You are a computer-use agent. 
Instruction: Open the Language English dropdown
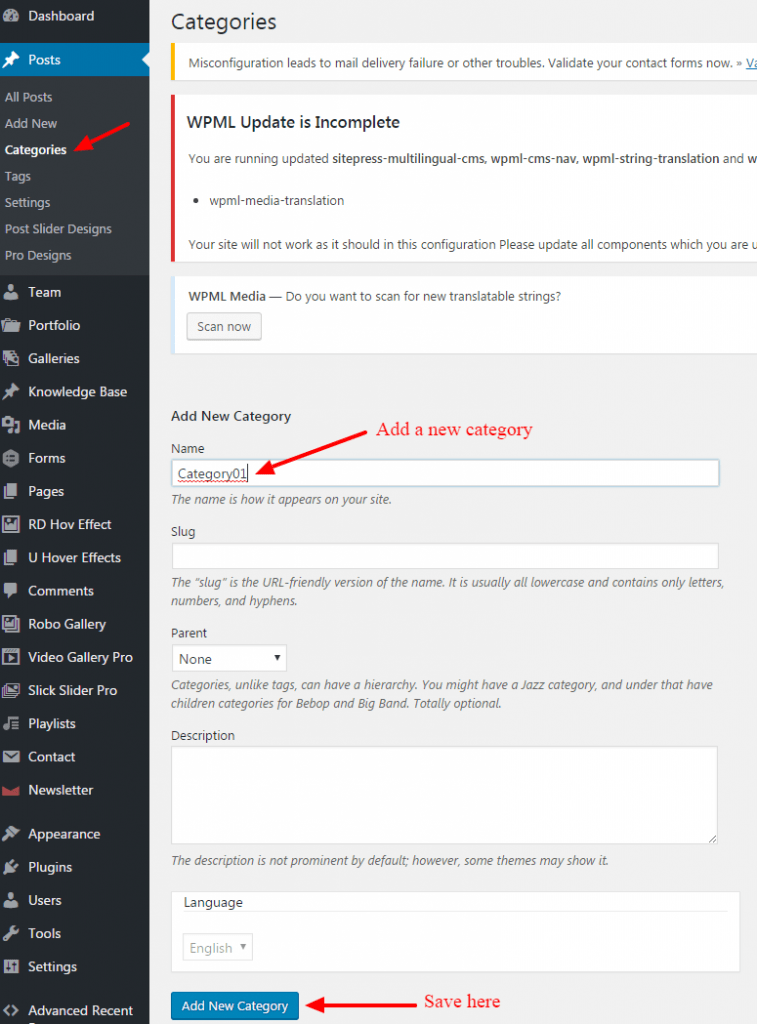217,948
